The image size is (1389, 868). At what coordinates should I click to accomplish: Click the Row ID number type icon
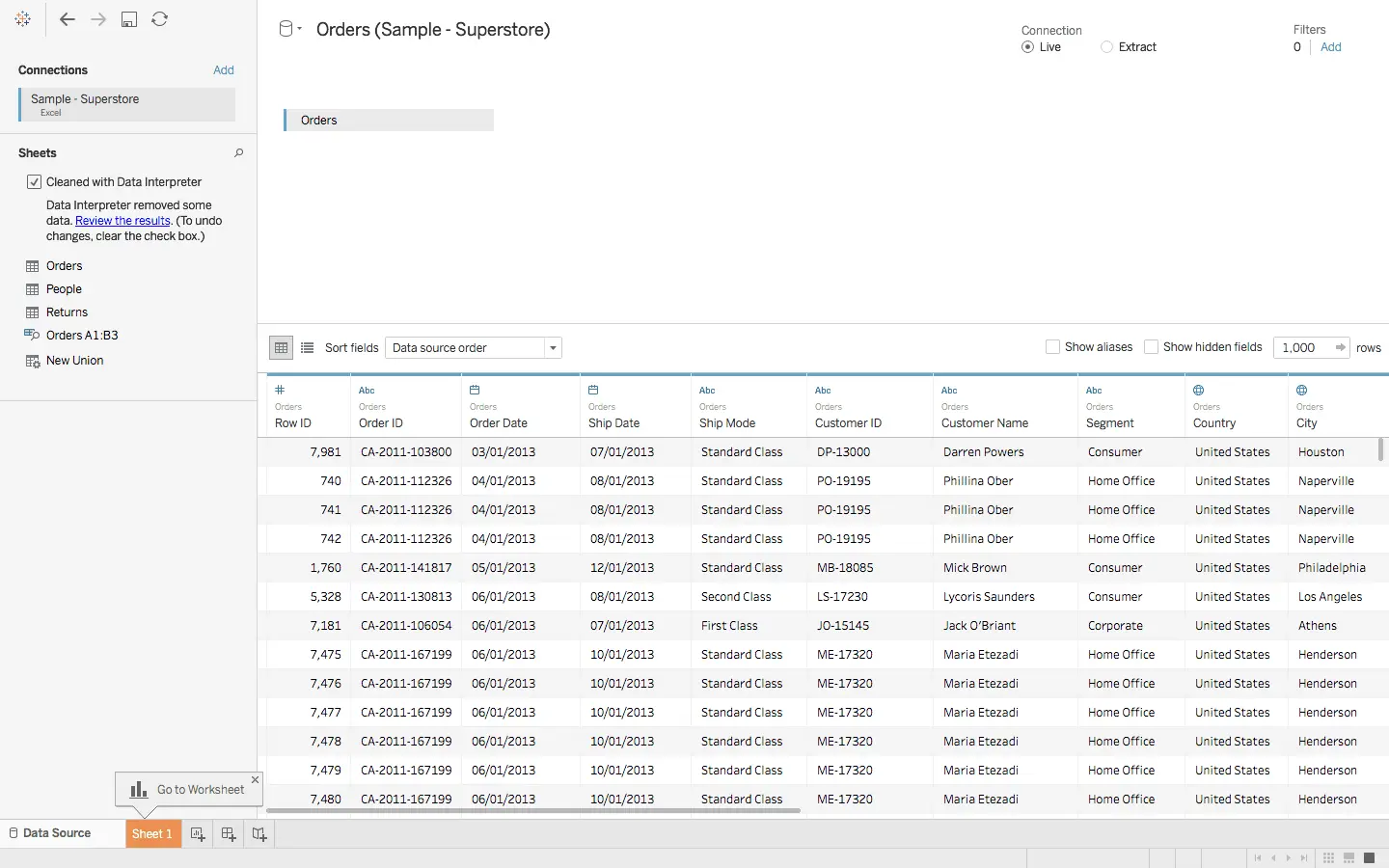click(x=280, y=390)
